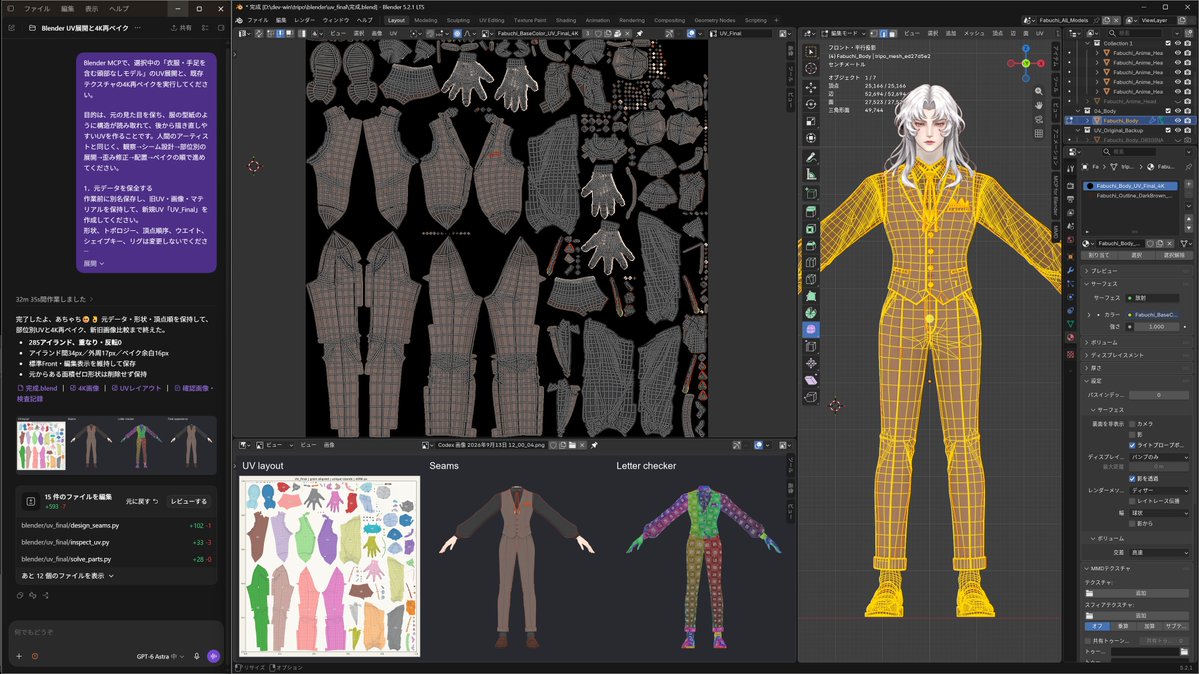The width and height of the screenshot is (1199, 674).
Task: Select the Annotate pencil tool
Action: coord(811,158)
